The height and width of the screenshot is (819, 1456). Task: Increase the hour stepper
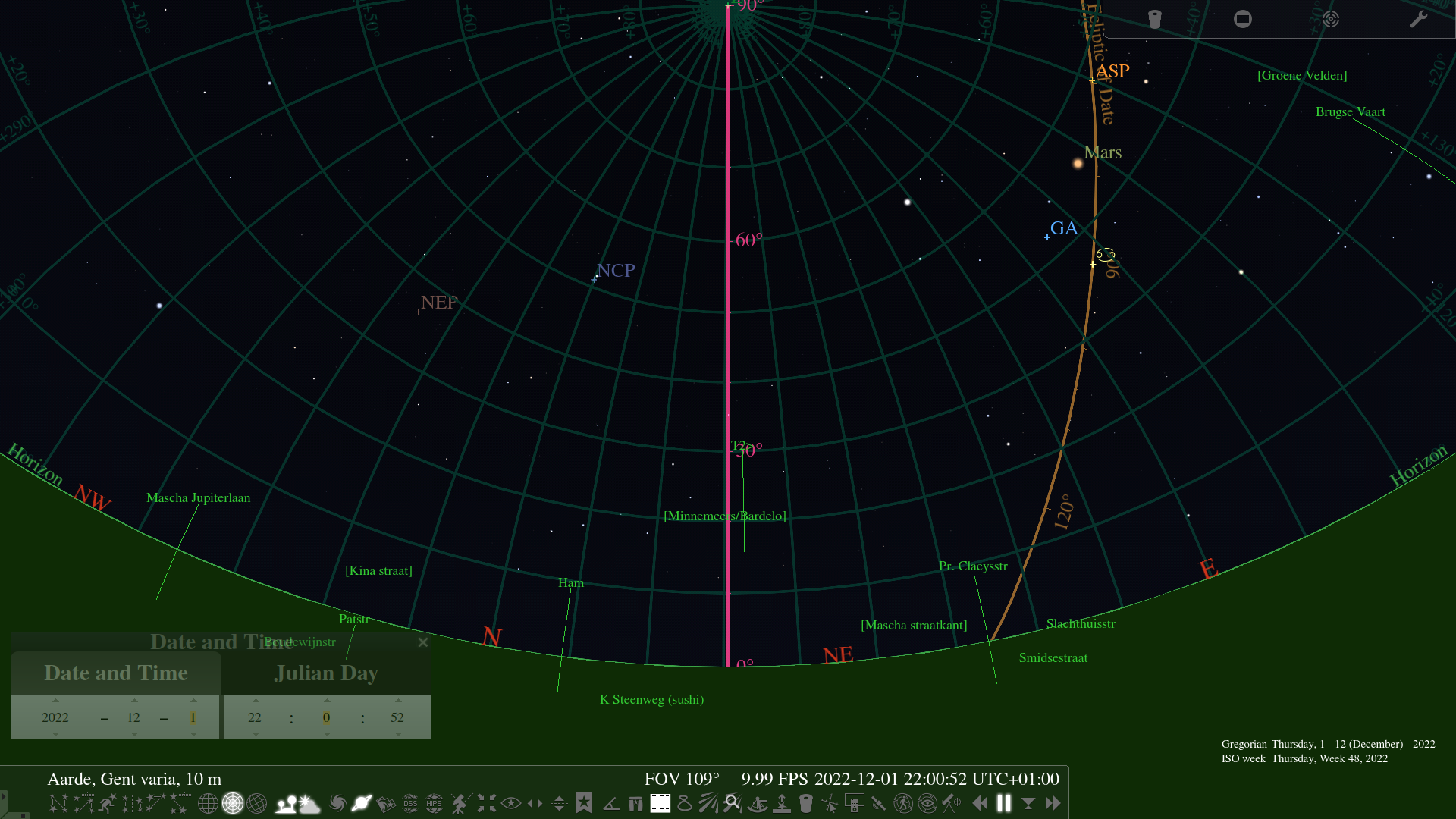255,700
